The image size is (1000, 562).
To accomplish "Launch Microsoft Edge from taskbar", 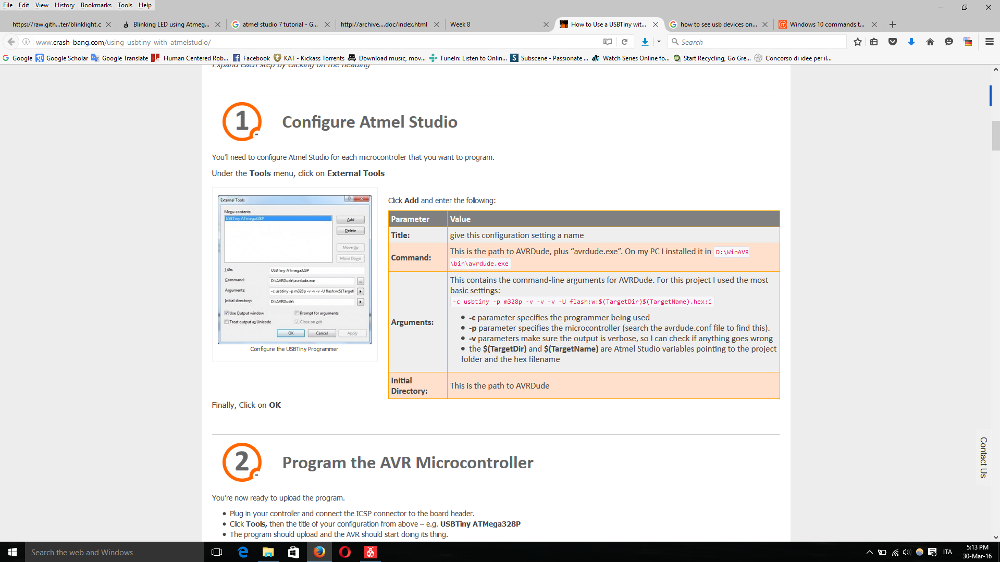I will tap(243, 552).
